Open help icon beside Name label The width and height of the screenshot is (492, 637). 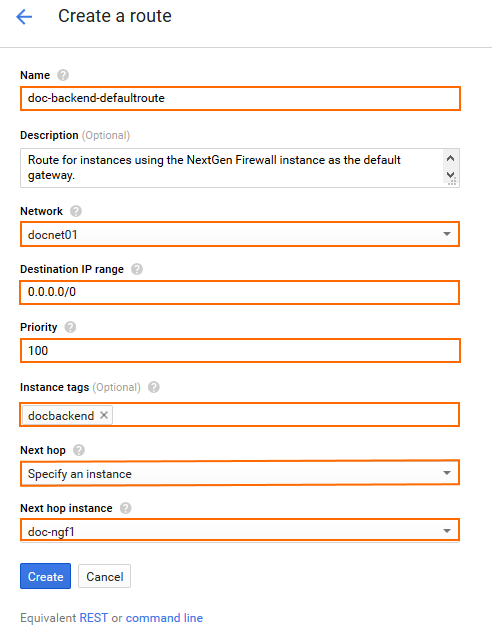[x=63, y=75]
